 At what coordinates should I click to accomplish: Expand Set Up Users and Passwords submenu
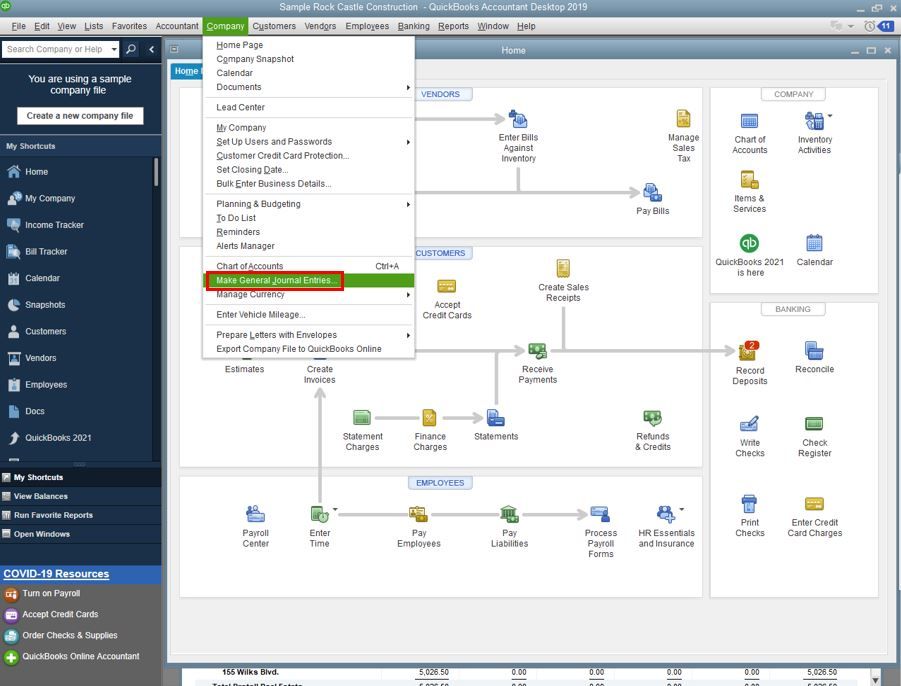(x=408, y=142)
